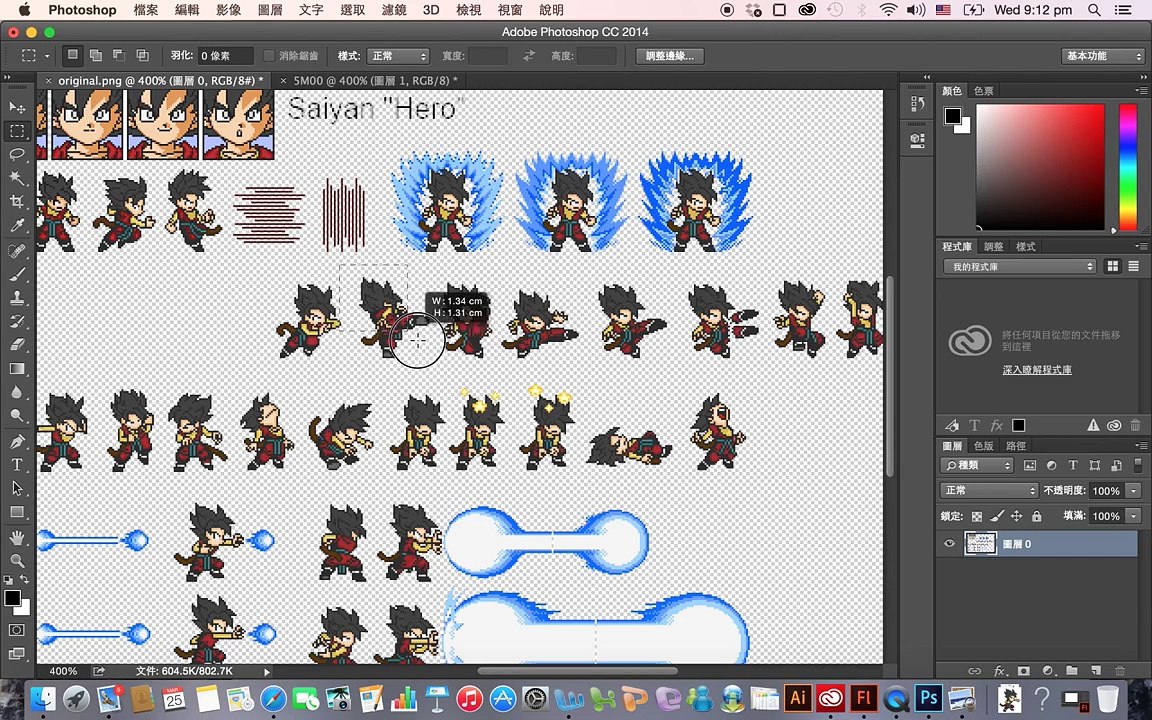The width and height of the screenshot is (1152, 720).
Task: Open the 樣式 style dropdown in options bar
Action: 397,56
